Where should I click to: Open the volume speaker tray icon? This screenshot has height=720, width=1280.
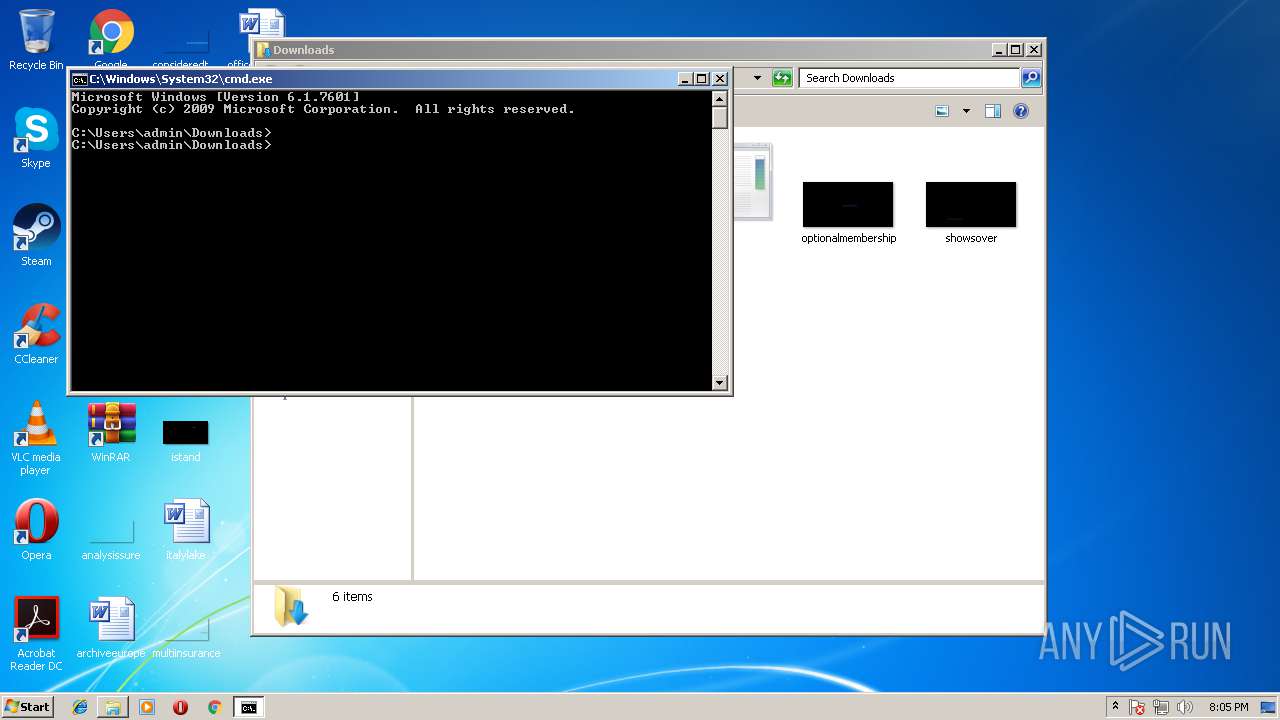(x=1186, y=707)
